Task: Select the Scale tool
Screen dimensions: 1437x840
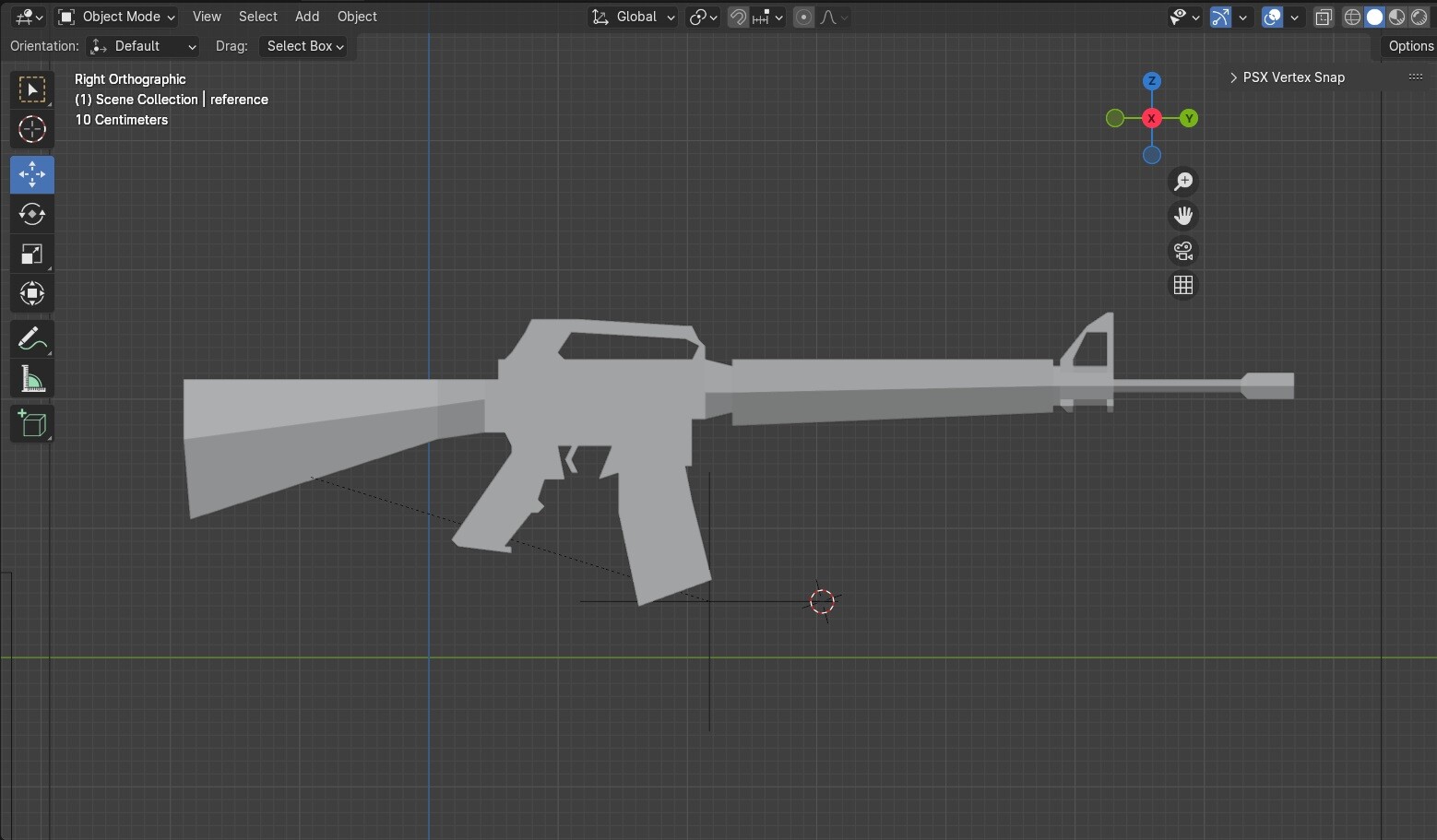Action: (x=31, y=254)
